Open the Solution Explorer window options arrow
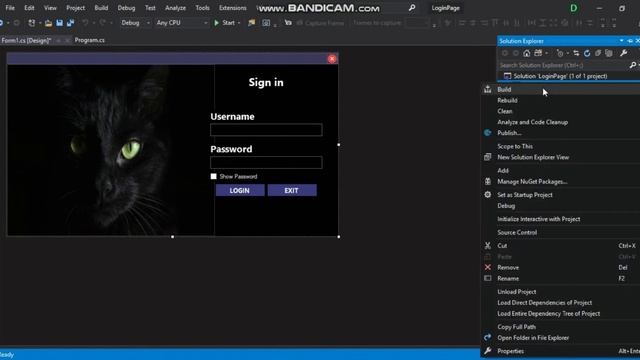This screenshot has height=360, width=640. pyautogui.click(x=621, y=41)
